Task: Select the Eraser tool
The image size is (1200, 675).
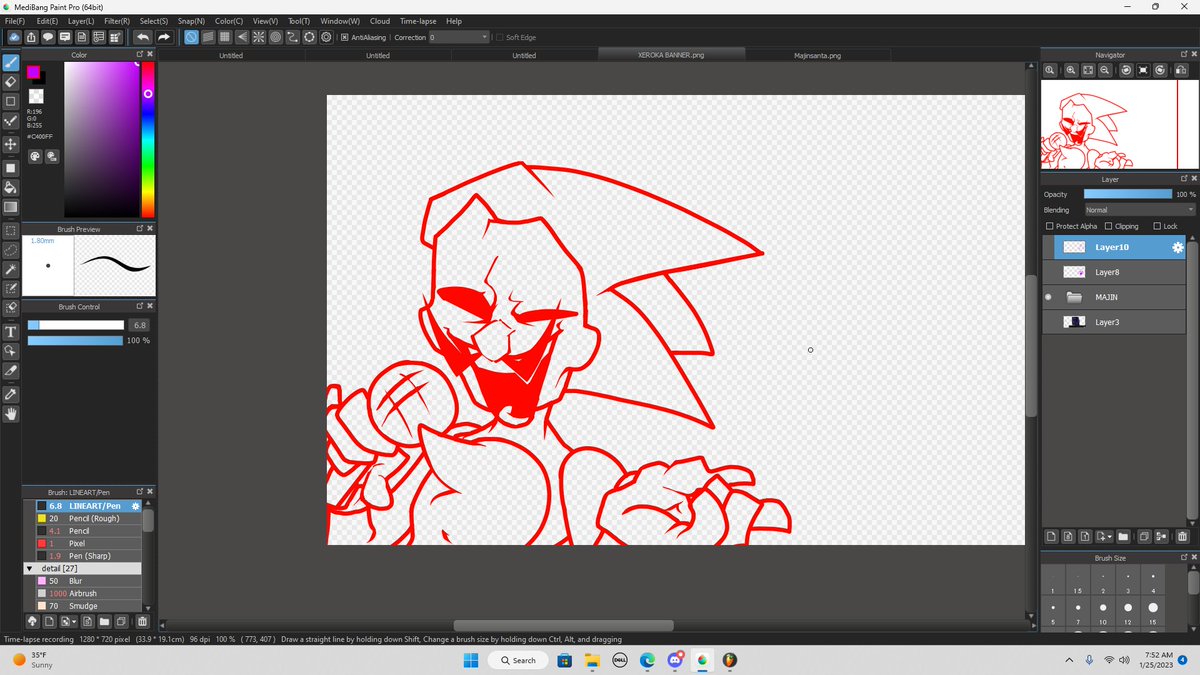Action: coord(11,82)
